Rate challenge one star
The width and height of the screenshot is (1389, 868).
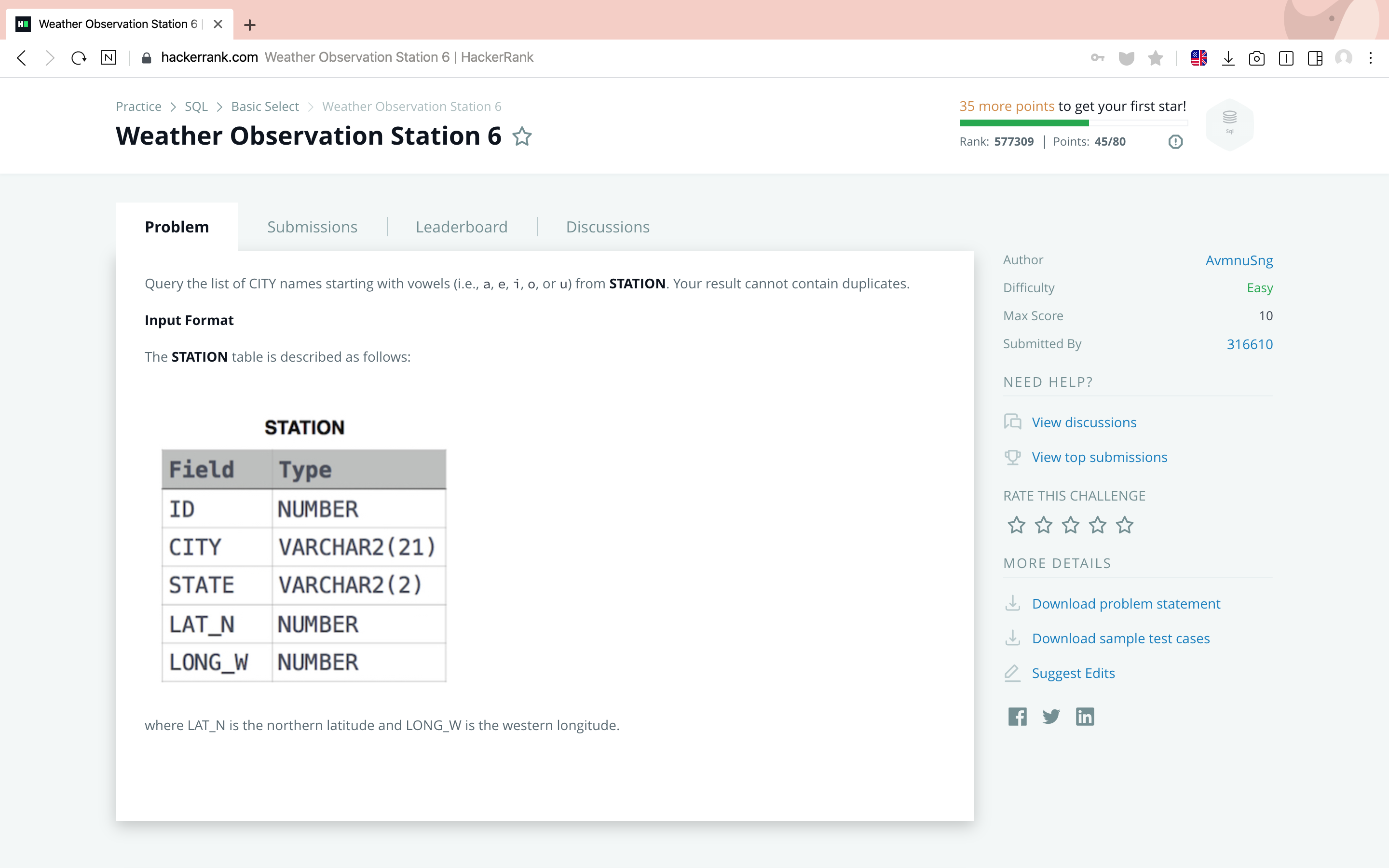click(1017, 525)
